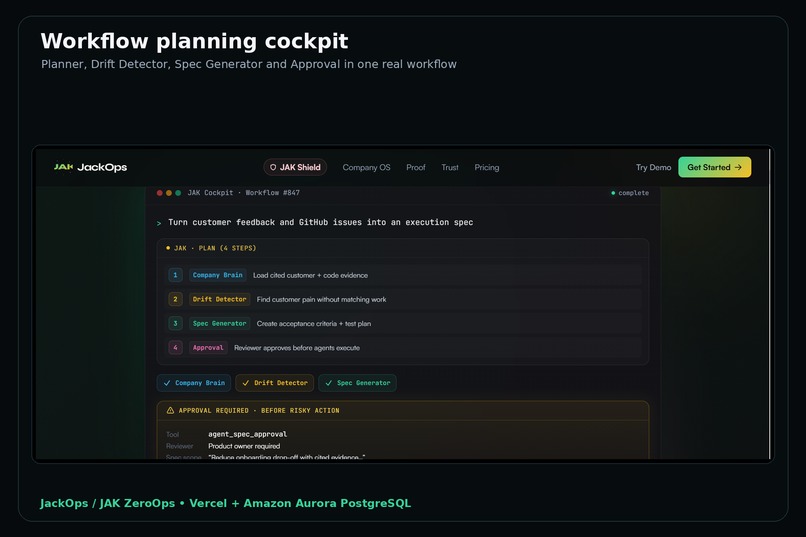Click the embedded page vertical scrollbar

pyautogui.click(x=770, y=303)
